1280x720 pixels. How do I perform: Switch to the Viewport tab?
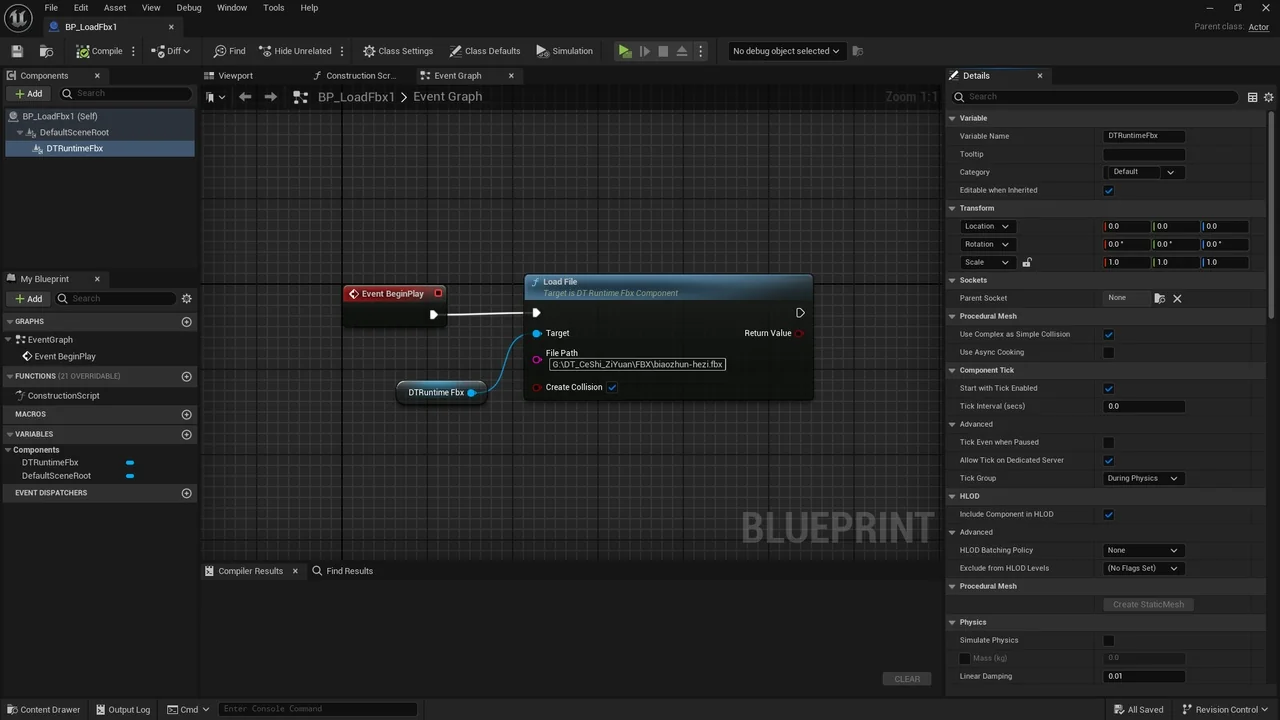click(x=236, y=76)
